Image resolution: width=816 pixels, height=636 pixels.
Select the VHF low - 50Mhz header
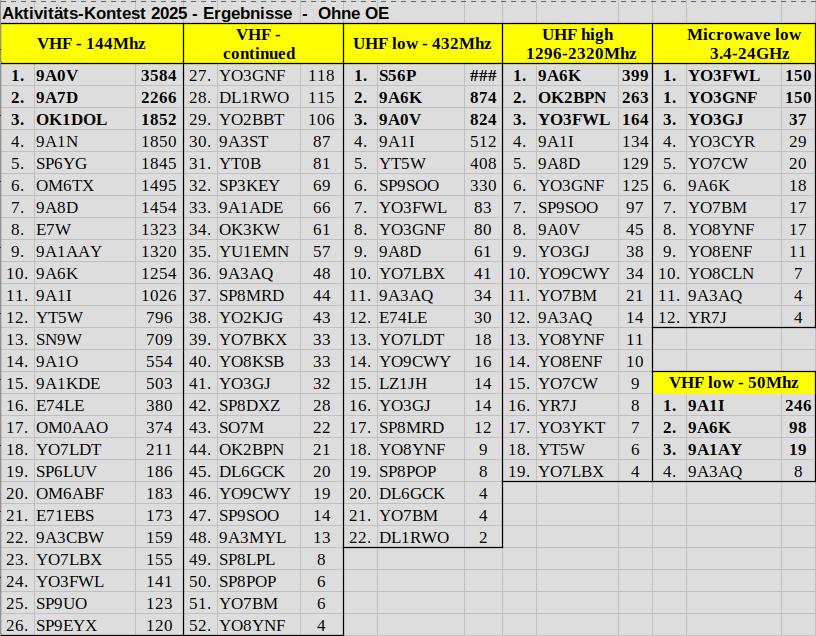coord(734,383)
